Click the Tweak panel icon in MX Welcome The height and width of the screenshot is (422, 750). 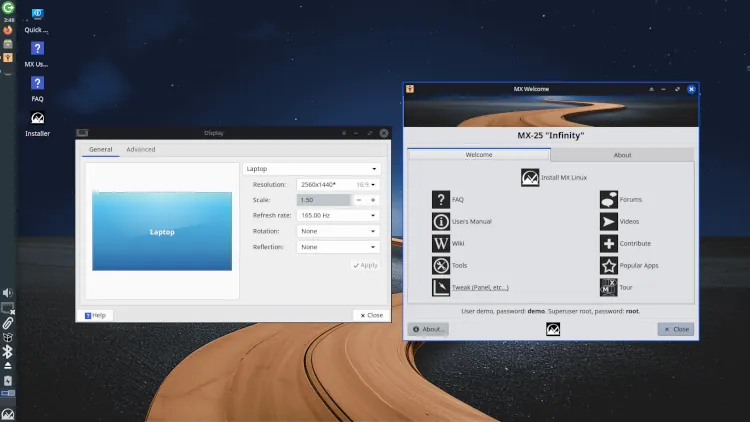tap(441, 288)
